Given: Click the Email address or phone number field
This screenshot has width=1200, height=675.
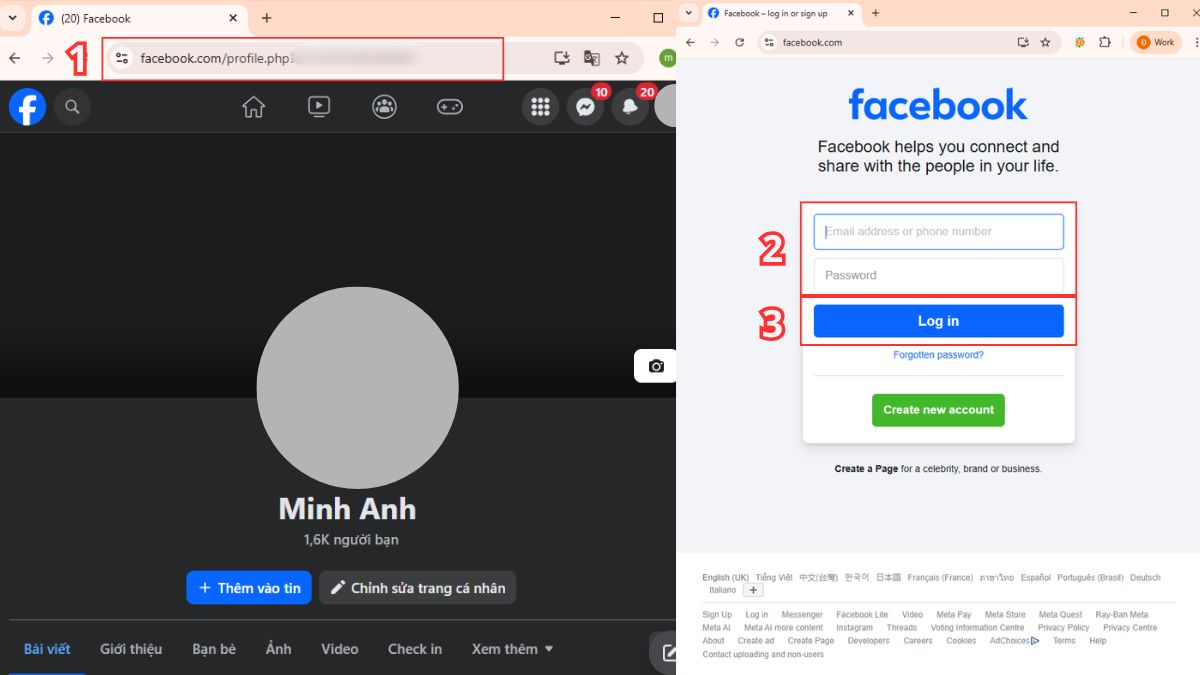Looking at the screenshot, I should click(x=938, y=231).
